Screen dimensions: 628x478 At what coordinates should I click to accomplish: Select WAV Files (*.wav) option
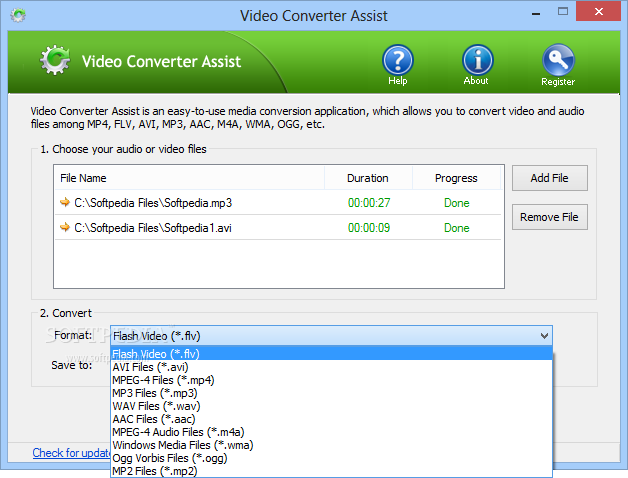331,406
